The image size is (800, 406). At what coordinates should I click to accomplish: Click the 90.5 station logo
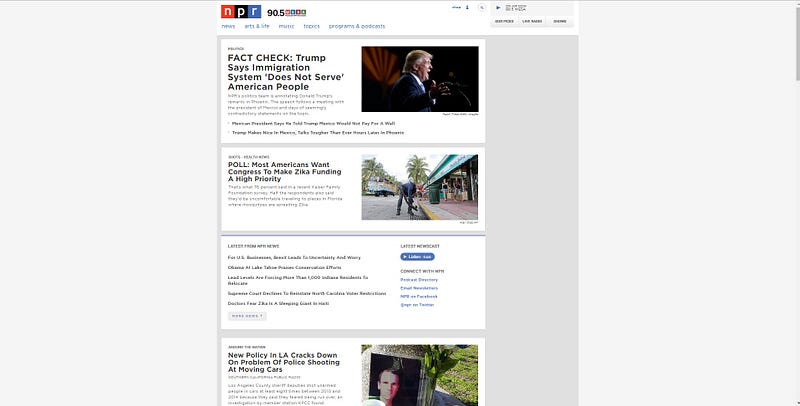pos(286,13)
